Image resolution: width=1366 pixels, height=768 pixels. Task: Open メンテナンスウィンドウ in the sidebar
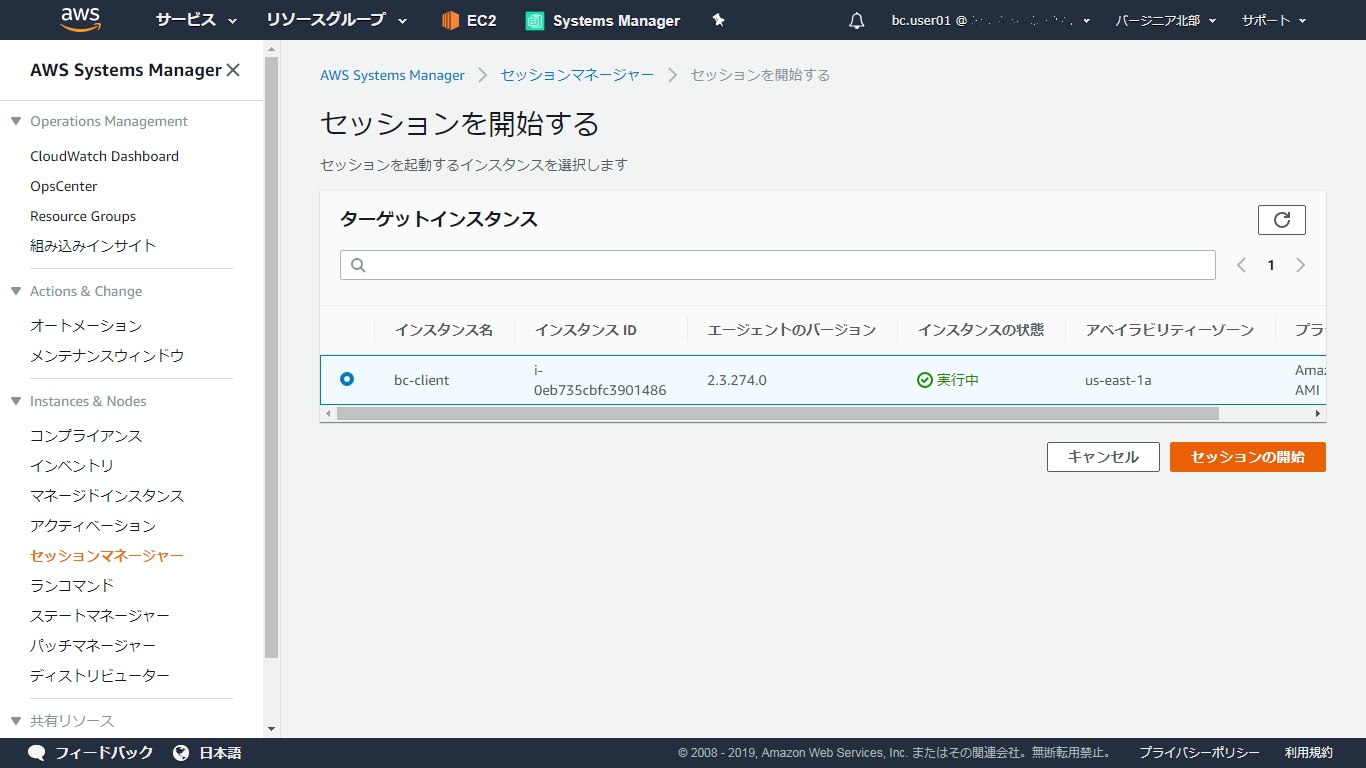point(107,356)
